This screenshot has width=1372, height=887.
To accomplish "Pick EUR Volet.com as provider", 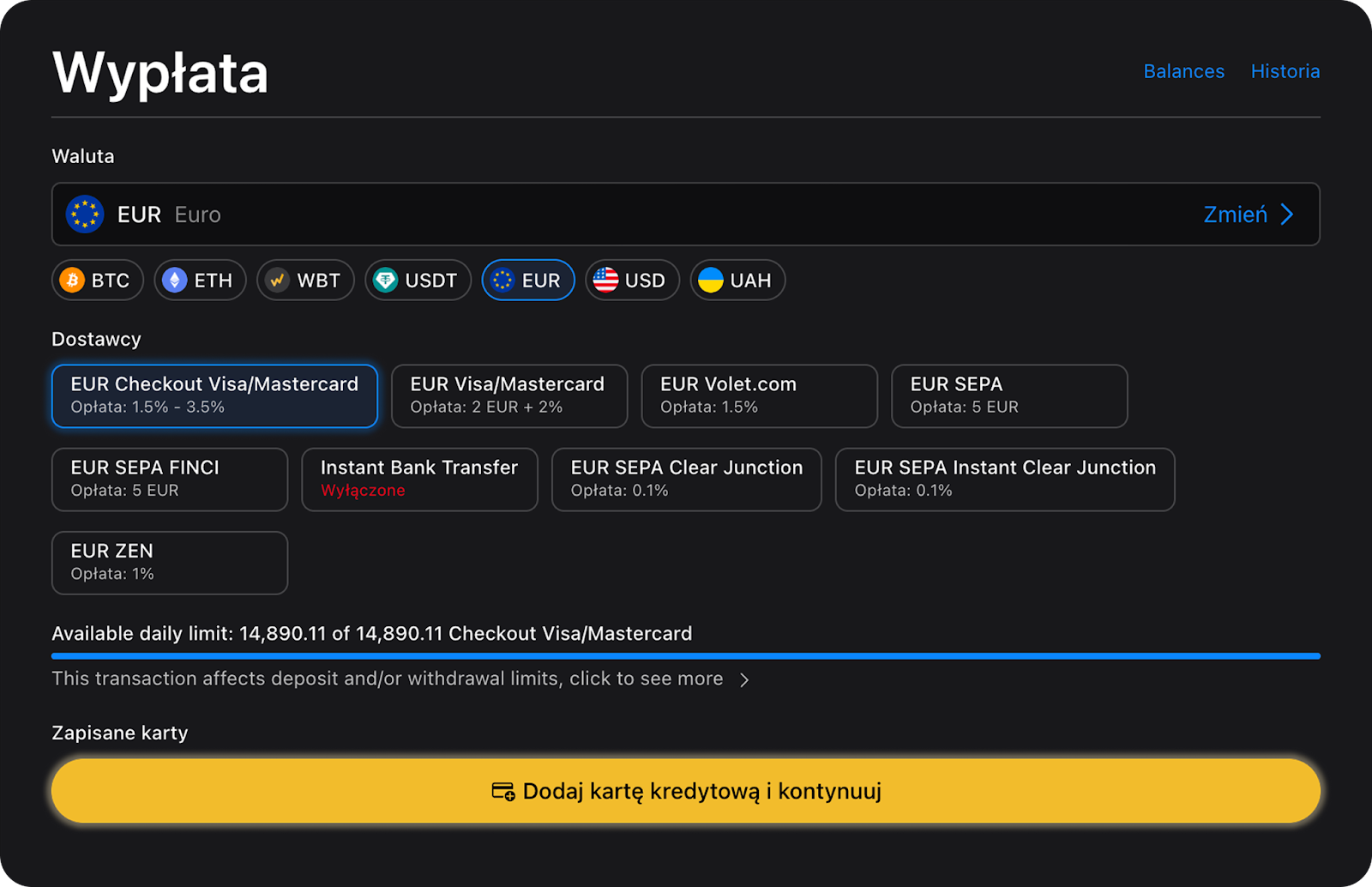I will pos(759,395).
